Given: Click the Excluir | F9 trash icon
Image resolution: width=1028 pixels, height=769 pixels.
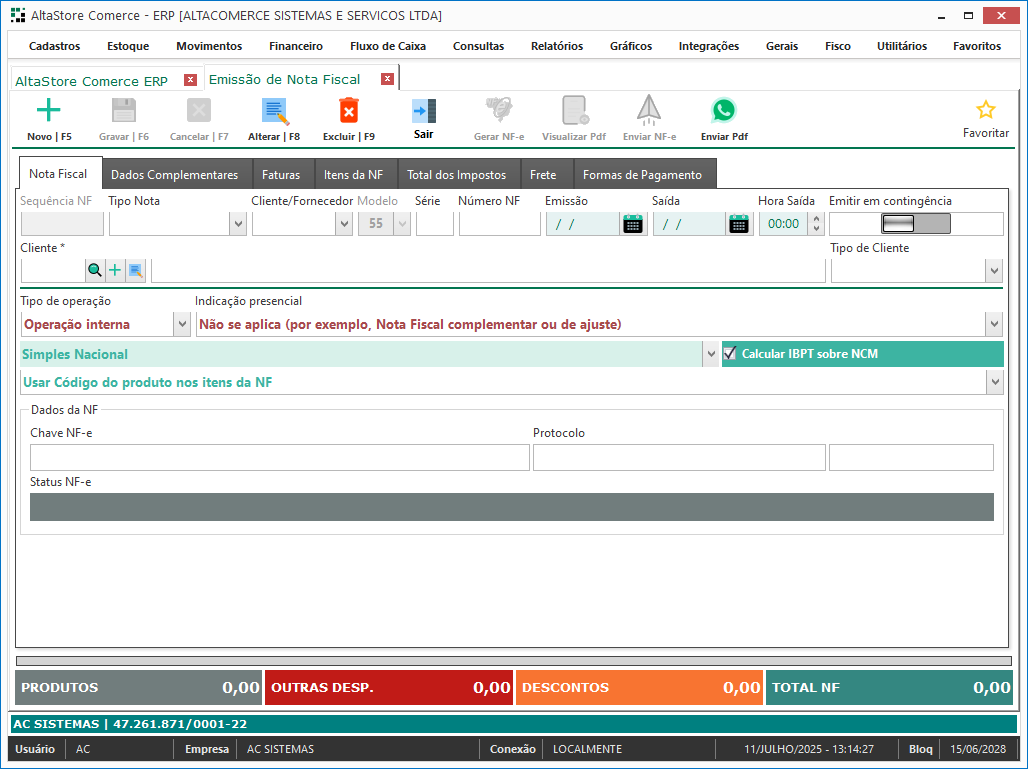Looking at the screenshot, I should (x=349, y=110).
